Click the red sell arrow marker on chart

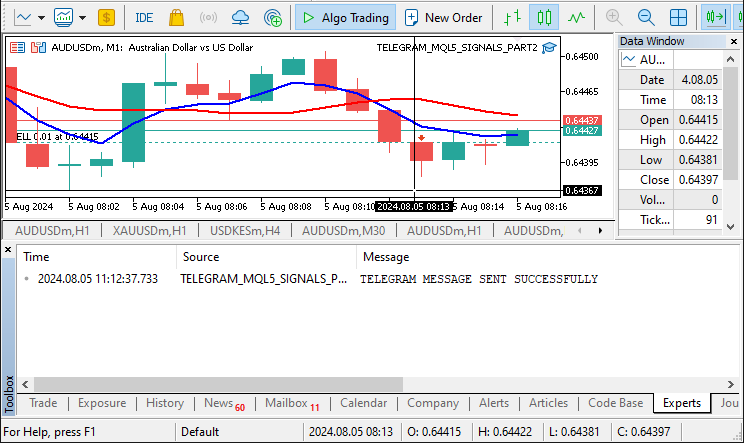point(421,138)
